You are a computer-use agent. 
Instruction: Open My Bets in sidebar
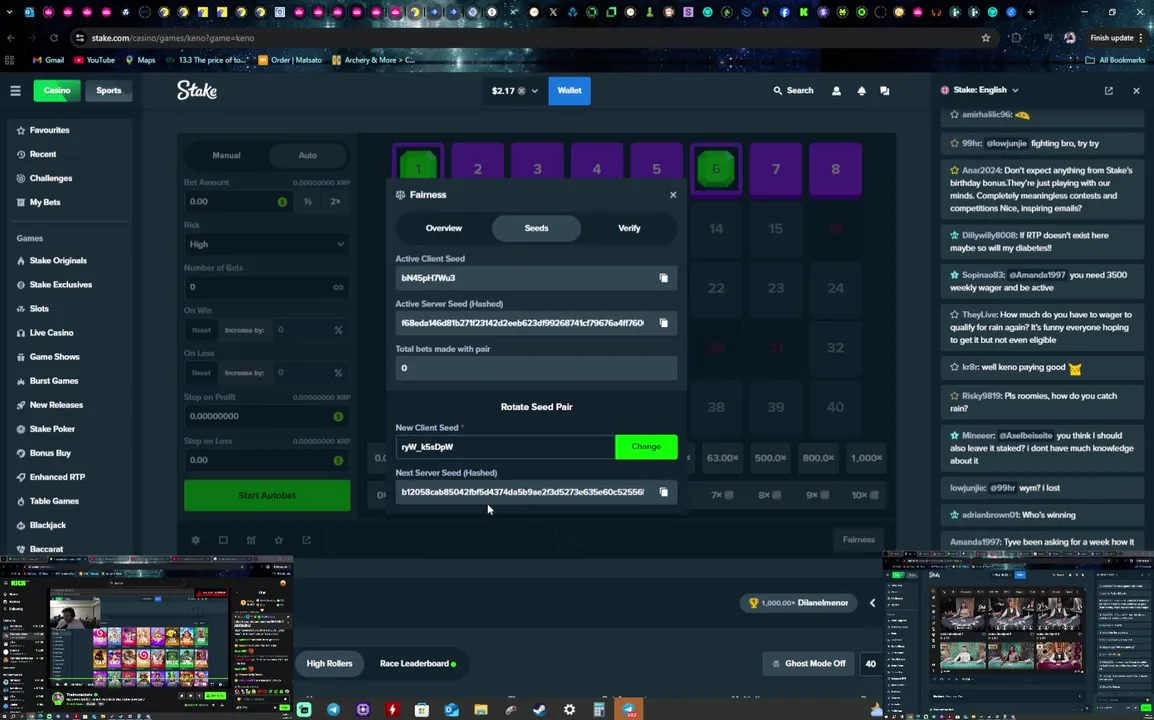pos(44,202)
